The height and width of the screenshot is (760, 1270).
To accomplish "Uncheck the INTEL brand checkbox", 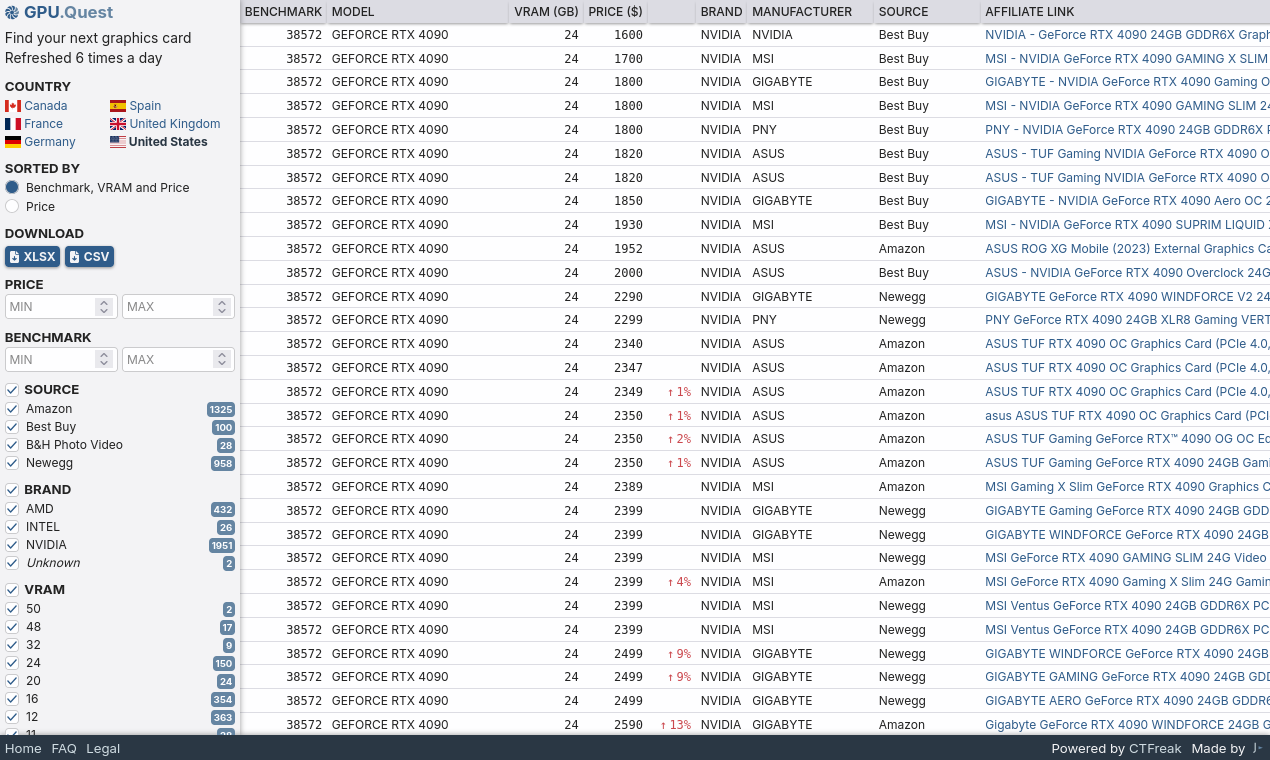I will pos(12,527).
